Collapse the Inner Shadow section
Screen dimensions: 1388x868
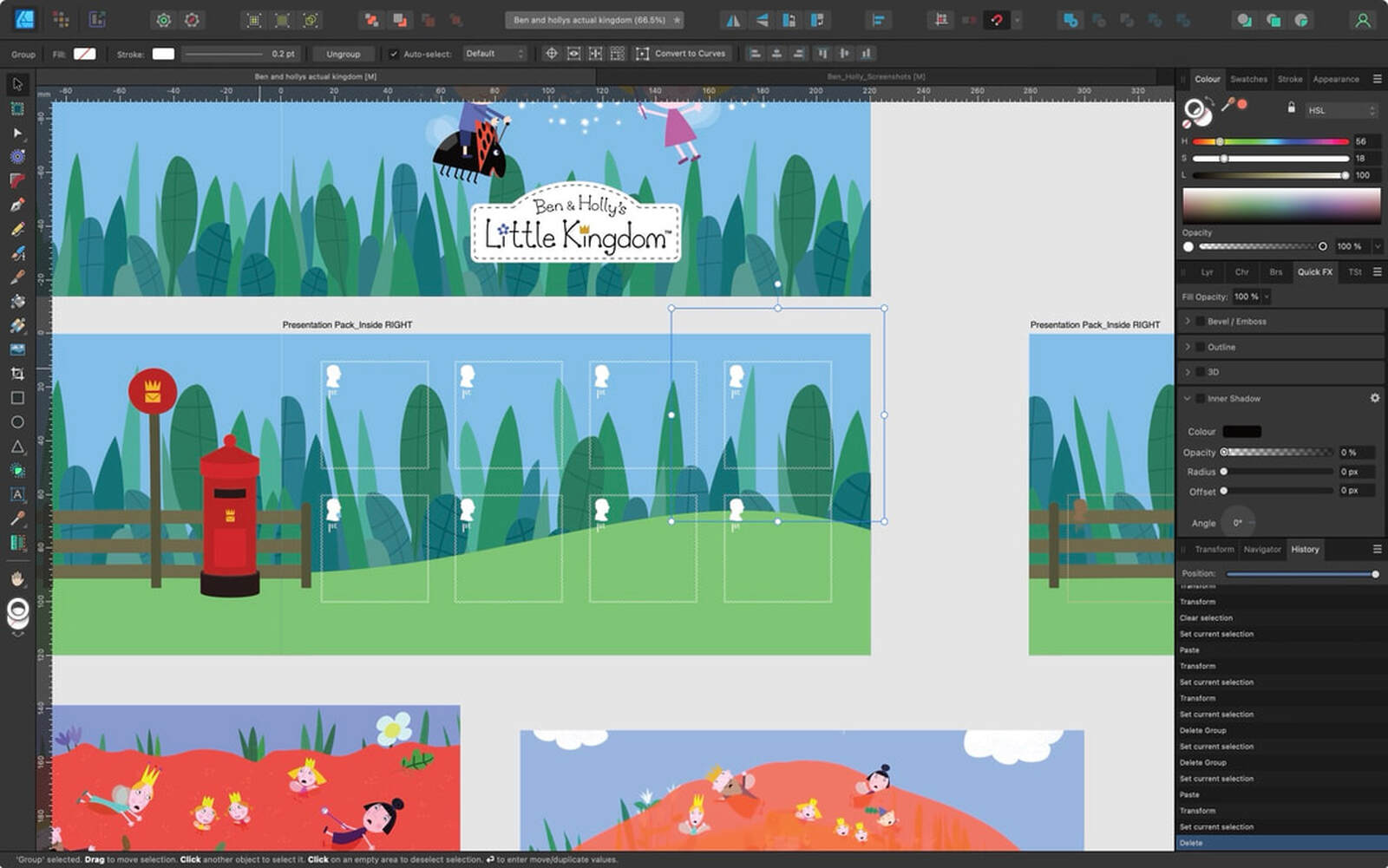click(x=1188, y=399)
